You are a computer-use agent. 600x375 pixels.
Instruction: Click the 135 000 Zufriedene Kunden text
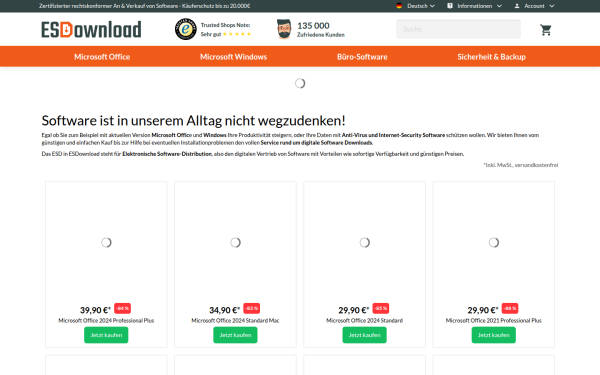321,29
